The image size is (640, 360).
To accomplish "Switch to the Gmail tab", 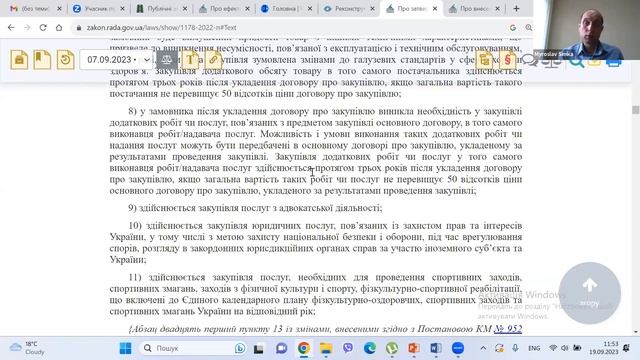I will [x=36, y=9].
